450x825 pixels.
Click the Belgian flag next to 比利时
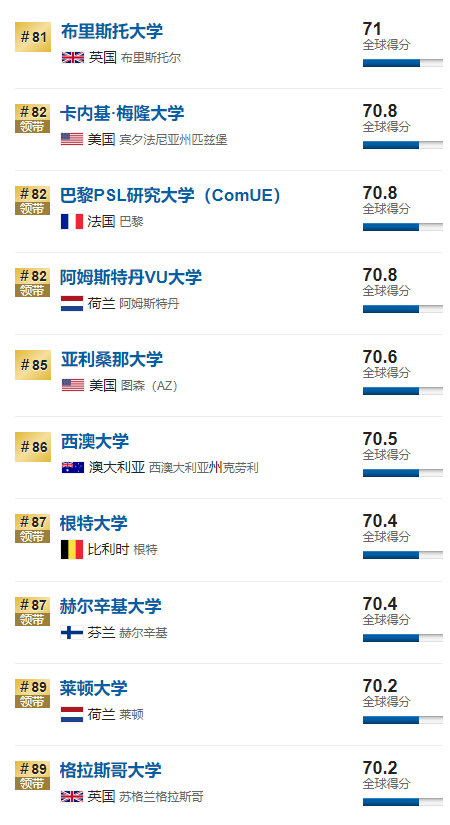point(72,550)
